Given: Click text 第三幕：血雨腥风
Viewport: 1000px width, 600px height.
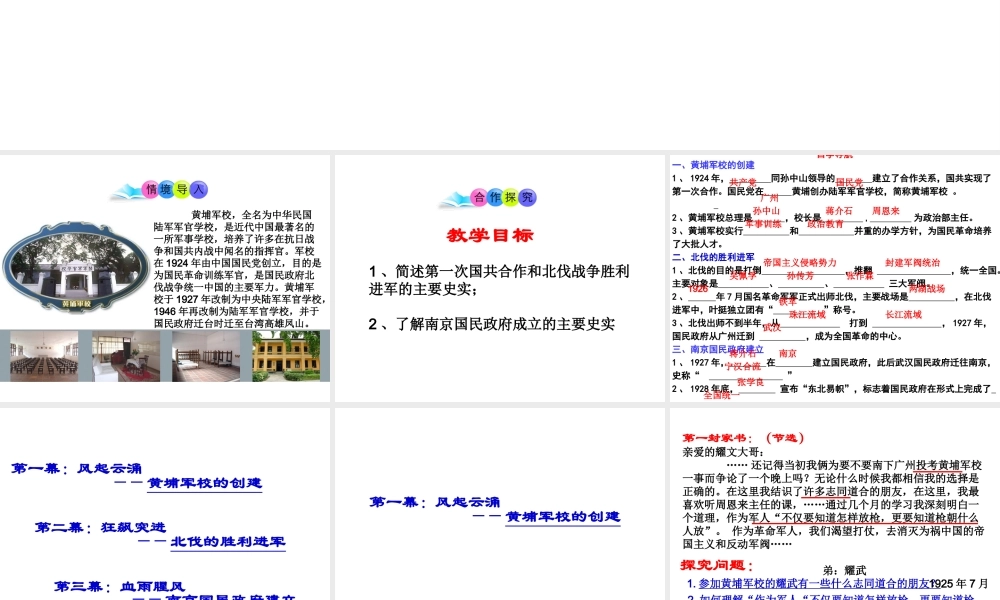Looking at the screenshot, I should pyautogui.click(x=120, y=586).
